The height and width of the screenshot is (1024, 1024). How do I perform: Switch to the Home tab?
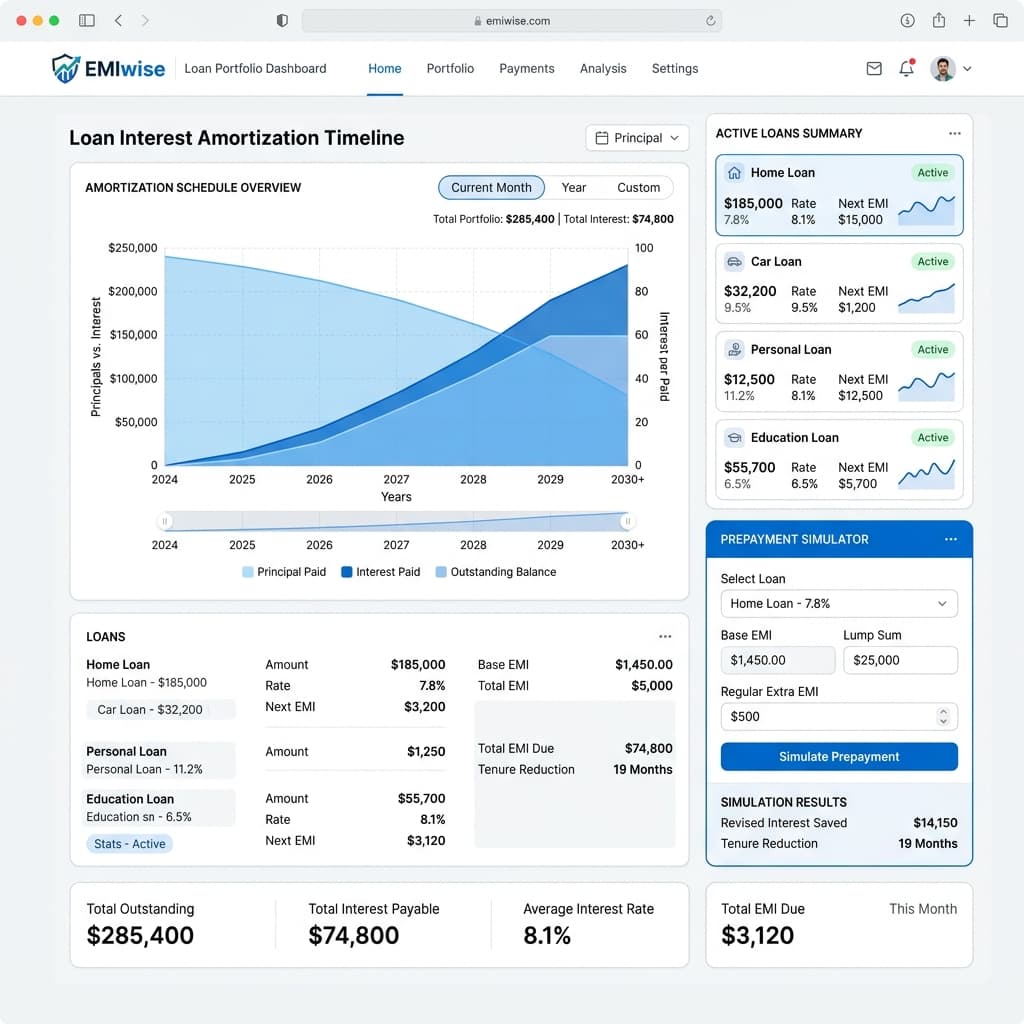[x=385, y=69]
